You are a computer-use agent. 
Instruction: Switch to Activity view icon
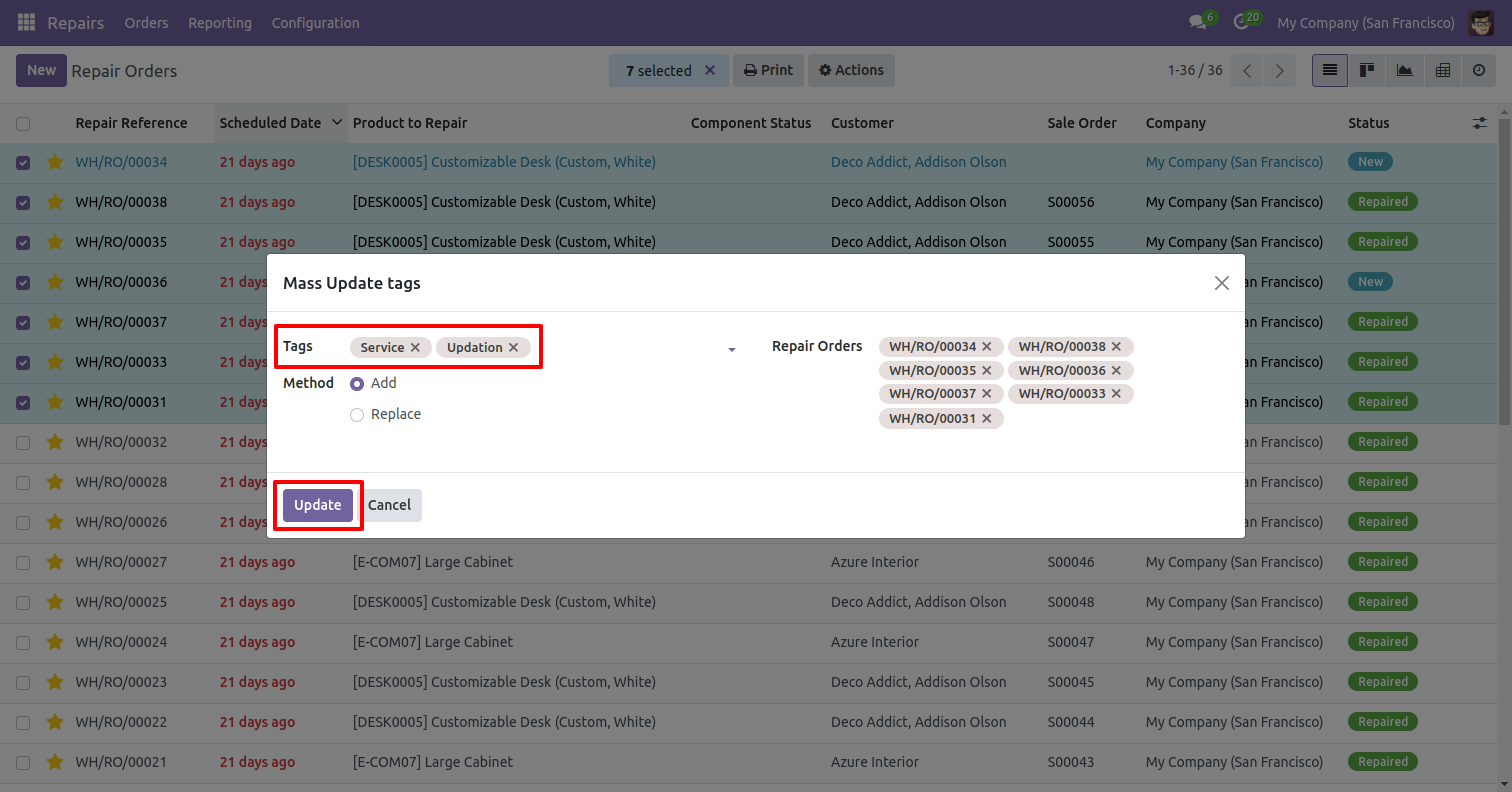coord(1479,70)
